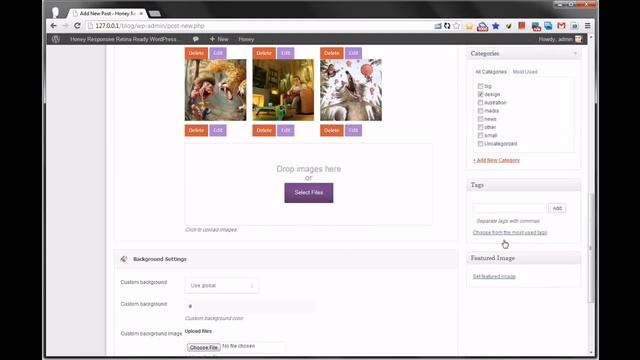The image size is (640, 360).
Task: Click Delete below the man in armchair image
Action: pos(264,130)
